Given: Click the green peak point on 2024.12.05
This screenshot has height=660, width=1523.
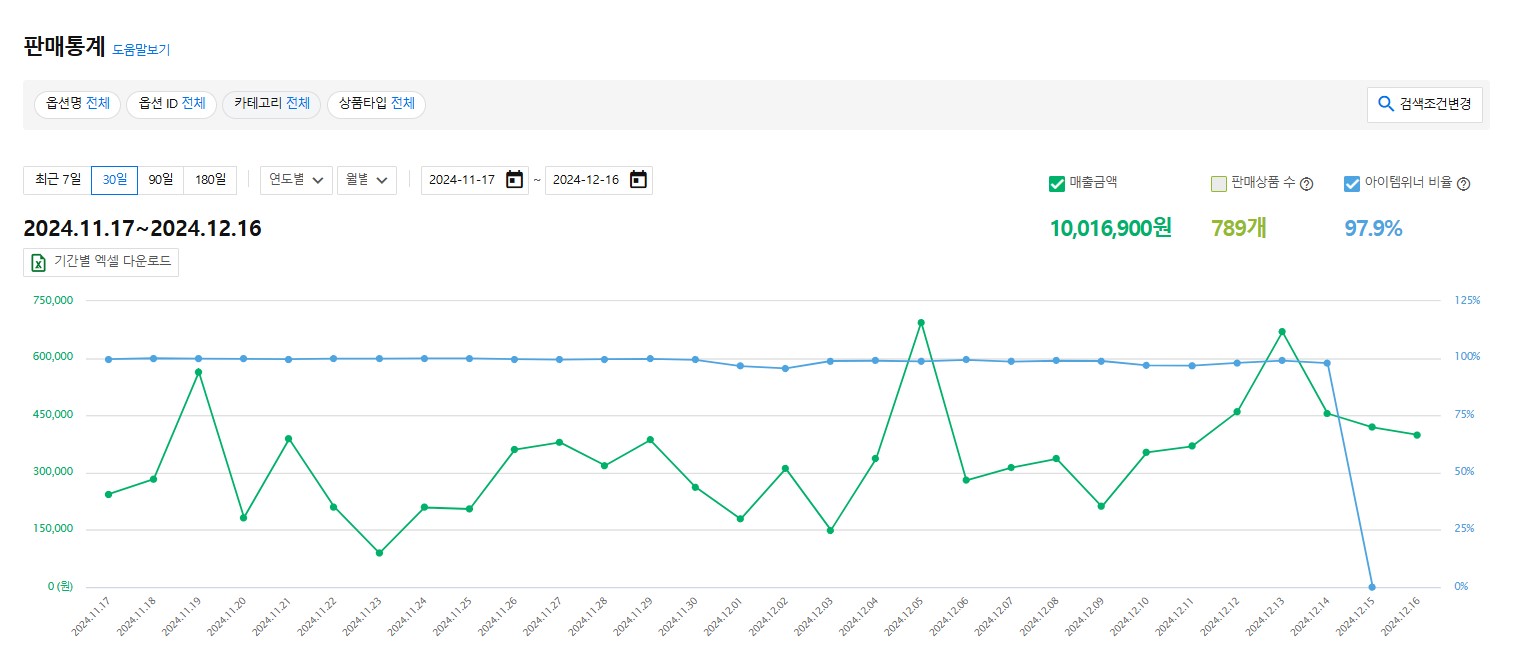Looking at the screenshot, I should pos(921,323).
